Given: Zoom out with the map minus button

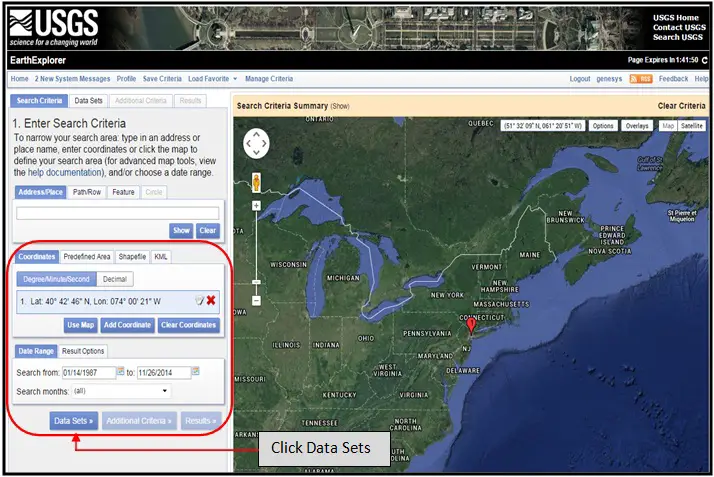Looking at the screenshot, I should tap(256, 301).
